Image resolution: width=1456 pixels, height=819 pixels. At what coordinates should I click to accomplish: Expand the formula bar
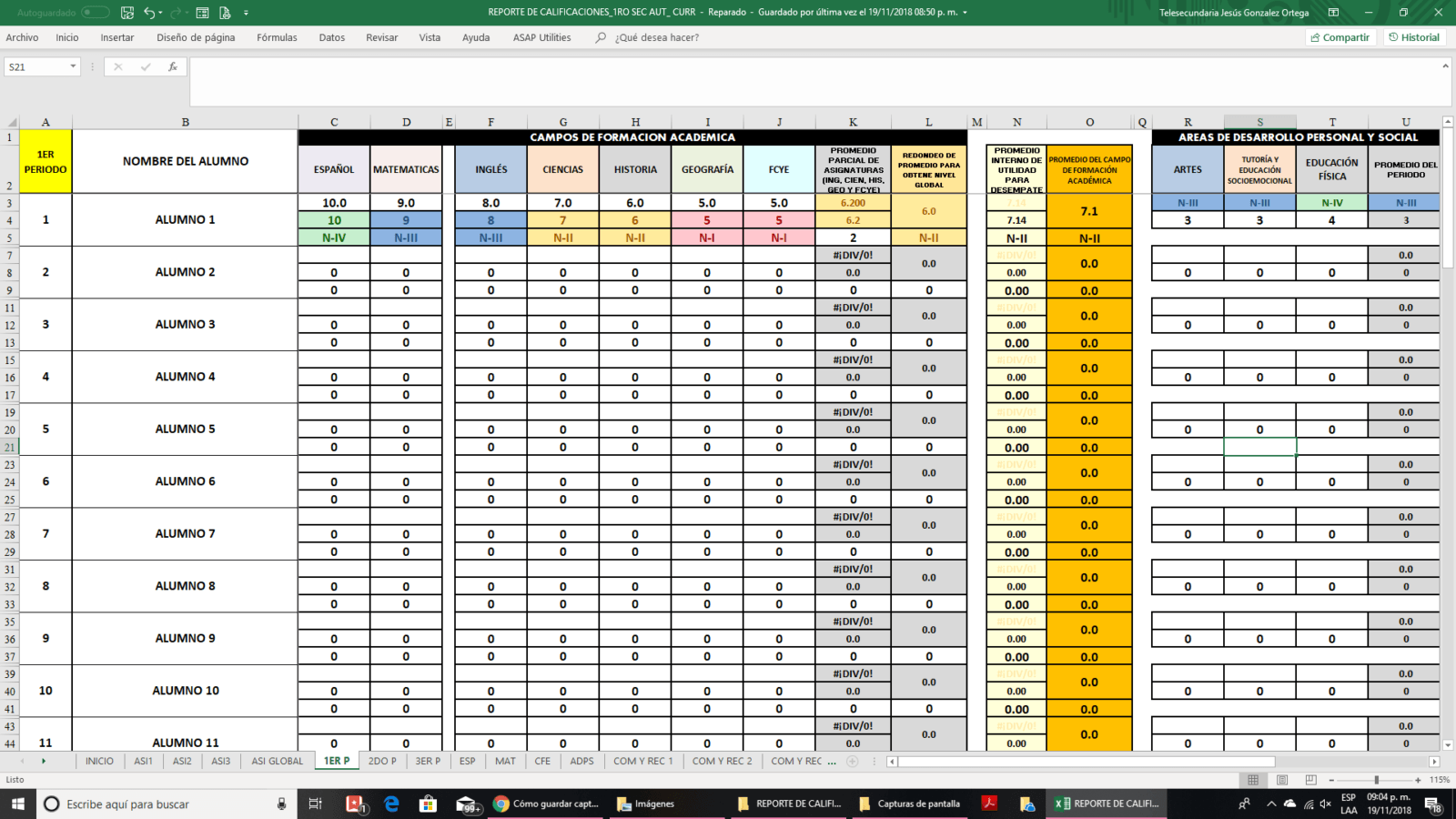[x=1445, y=66]
